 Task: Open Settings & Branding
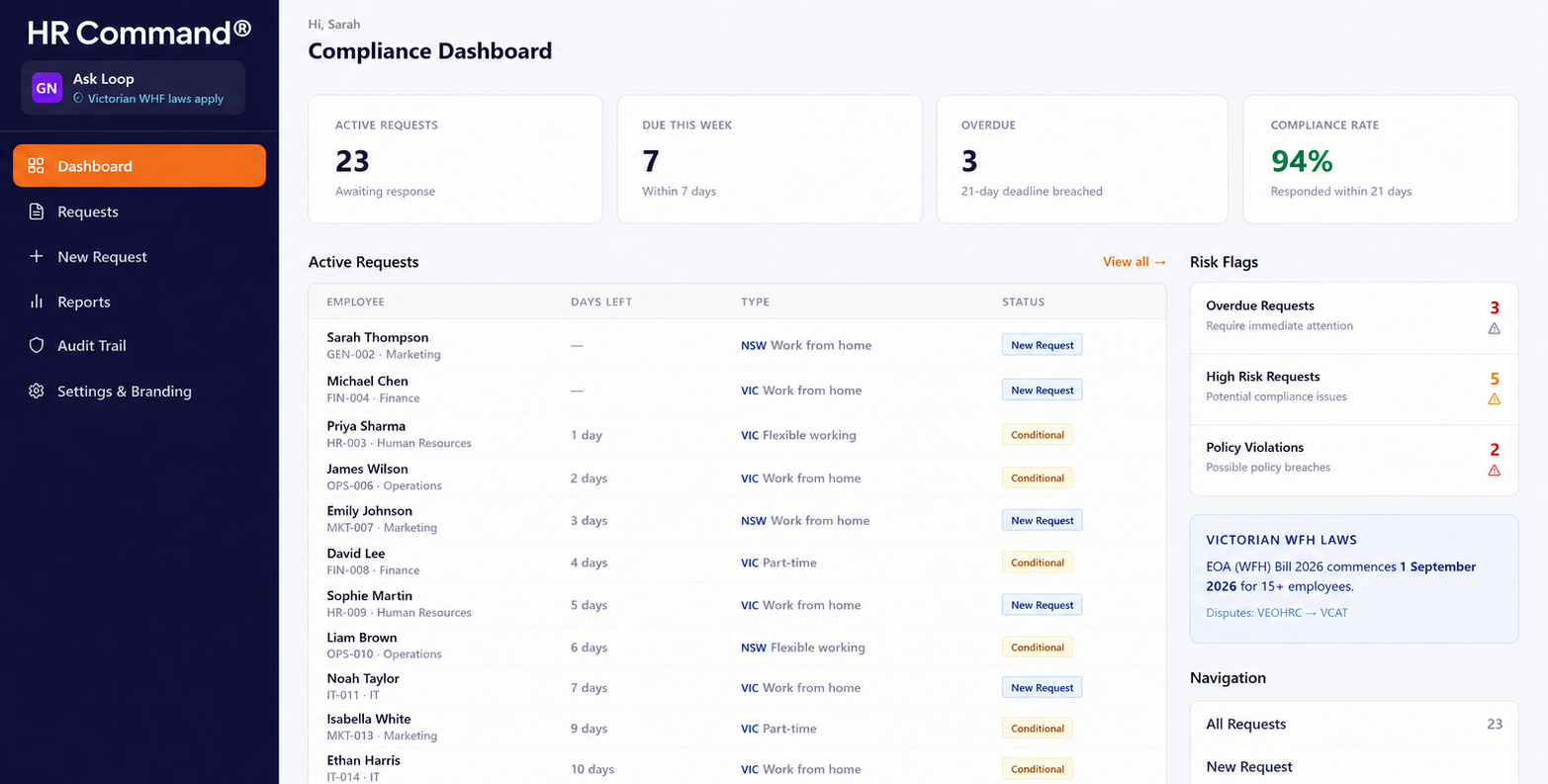point(139,391)
